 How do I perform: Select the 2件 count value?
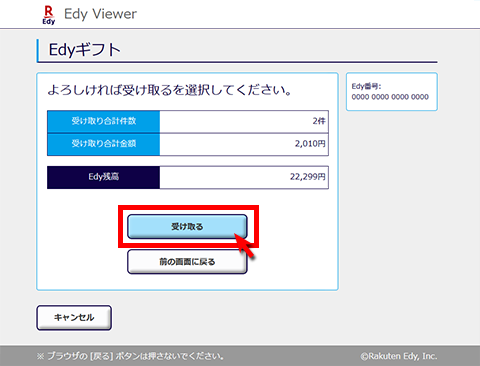(319, 121)
